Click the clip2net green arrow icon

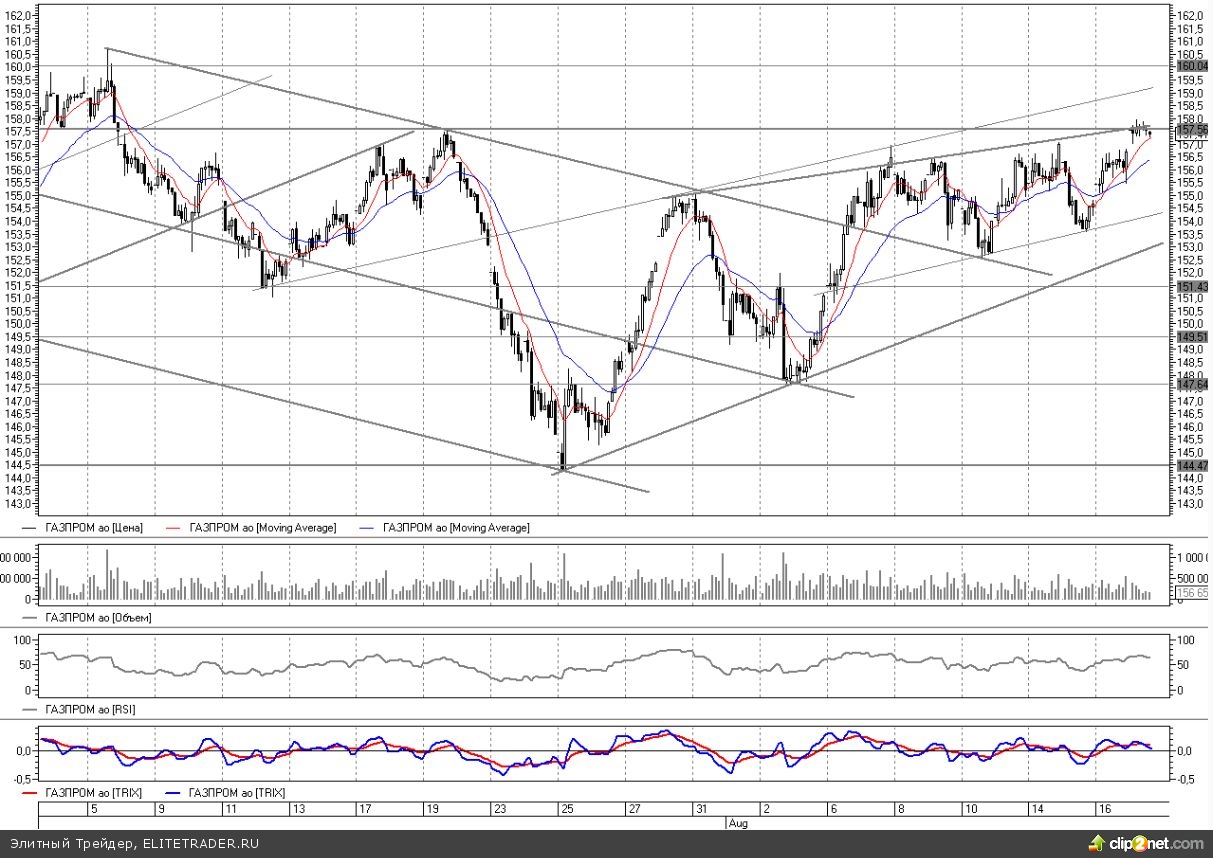click(x=1104, y=844)
